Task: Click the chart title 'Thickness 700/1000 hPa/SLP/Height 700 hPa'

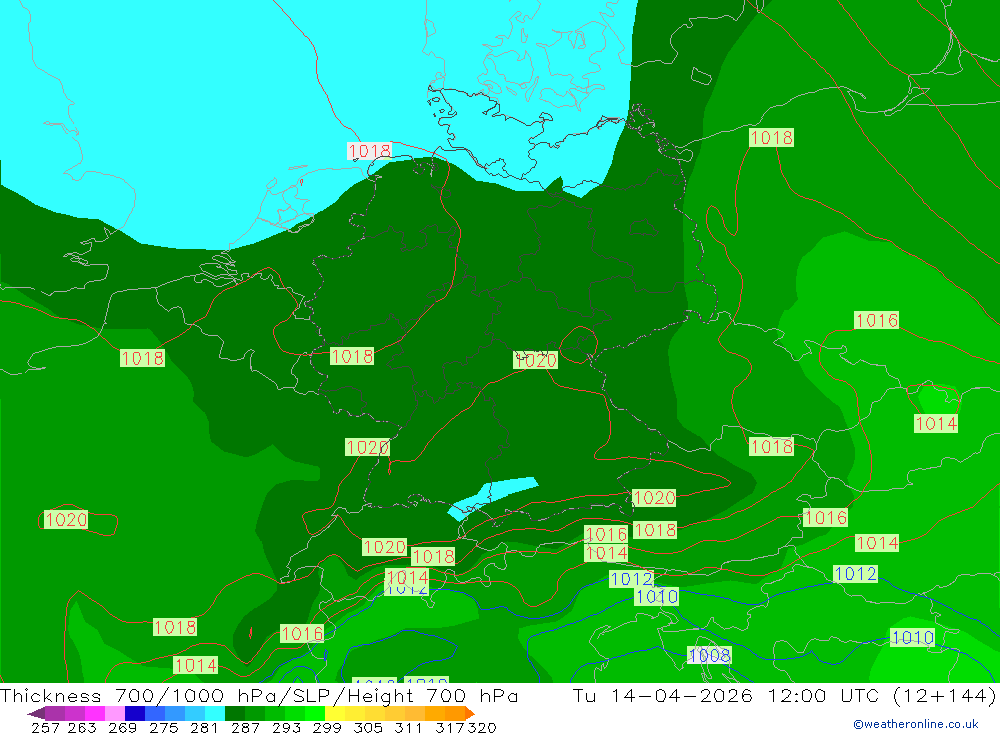Action: pos(259,695)
